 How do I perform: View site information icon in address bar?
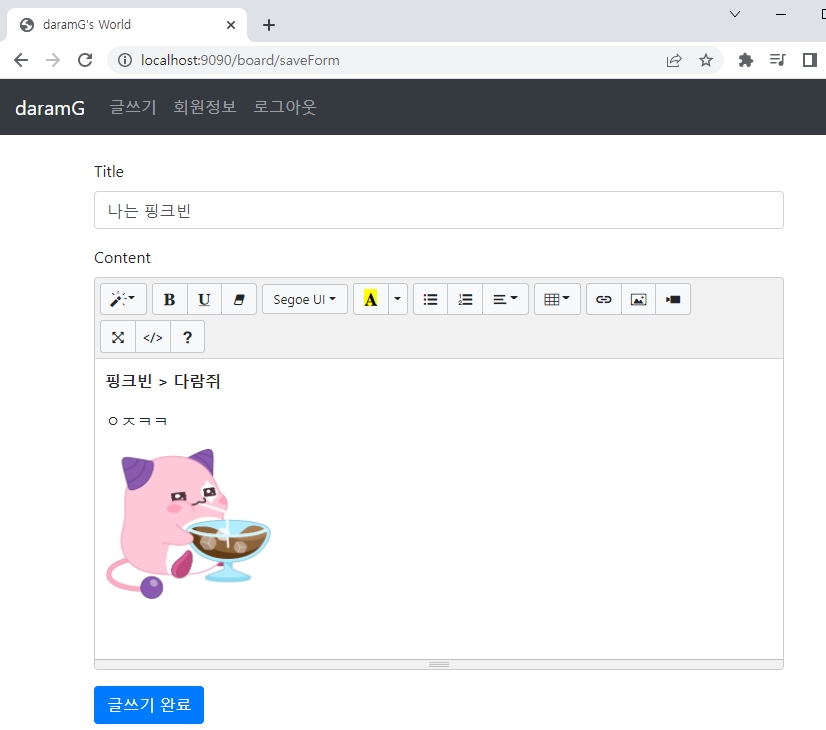[125, 60]
